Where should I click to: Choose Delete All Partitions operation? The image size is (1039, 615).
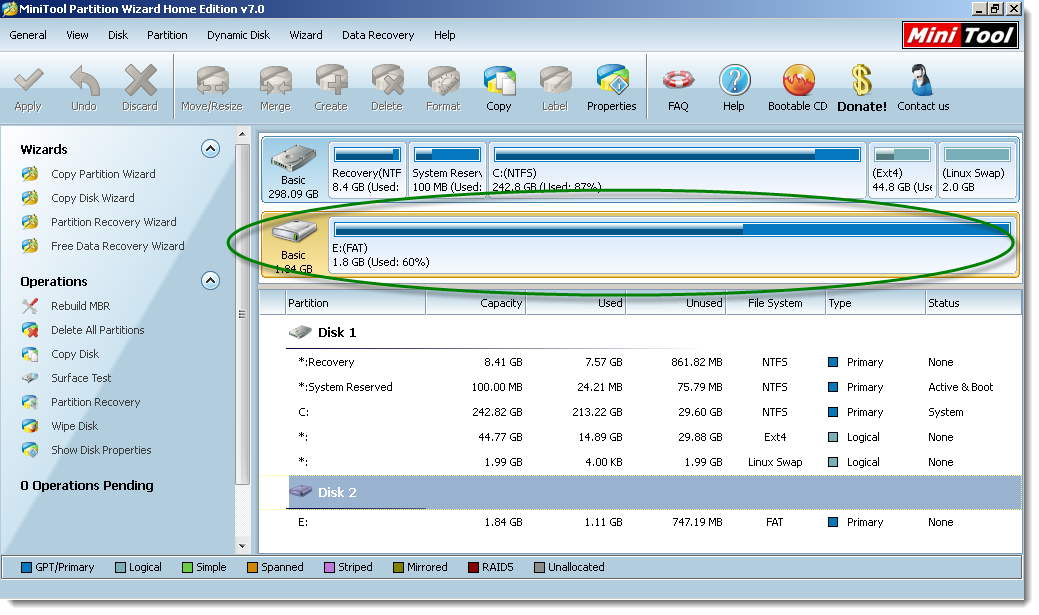97,330
